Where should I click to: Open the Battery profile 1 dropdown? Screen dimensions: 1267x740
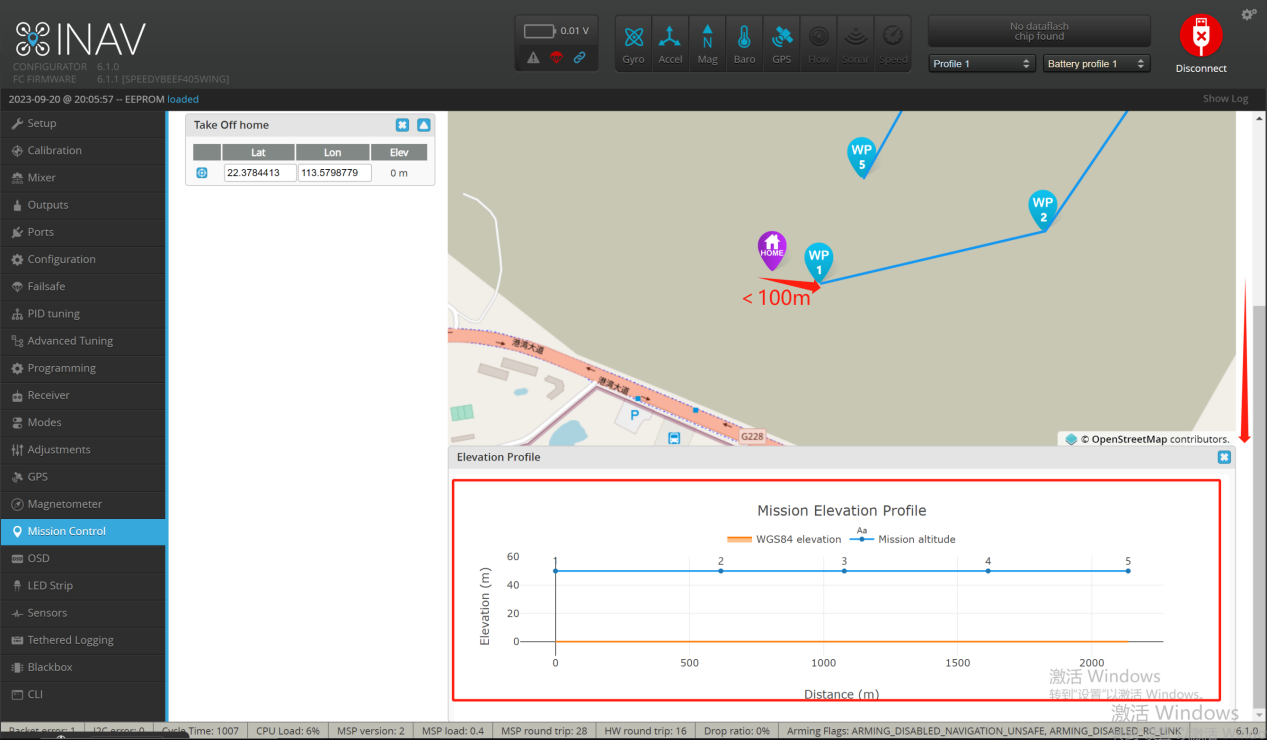pyautogui.click(x=1097, y=64)
